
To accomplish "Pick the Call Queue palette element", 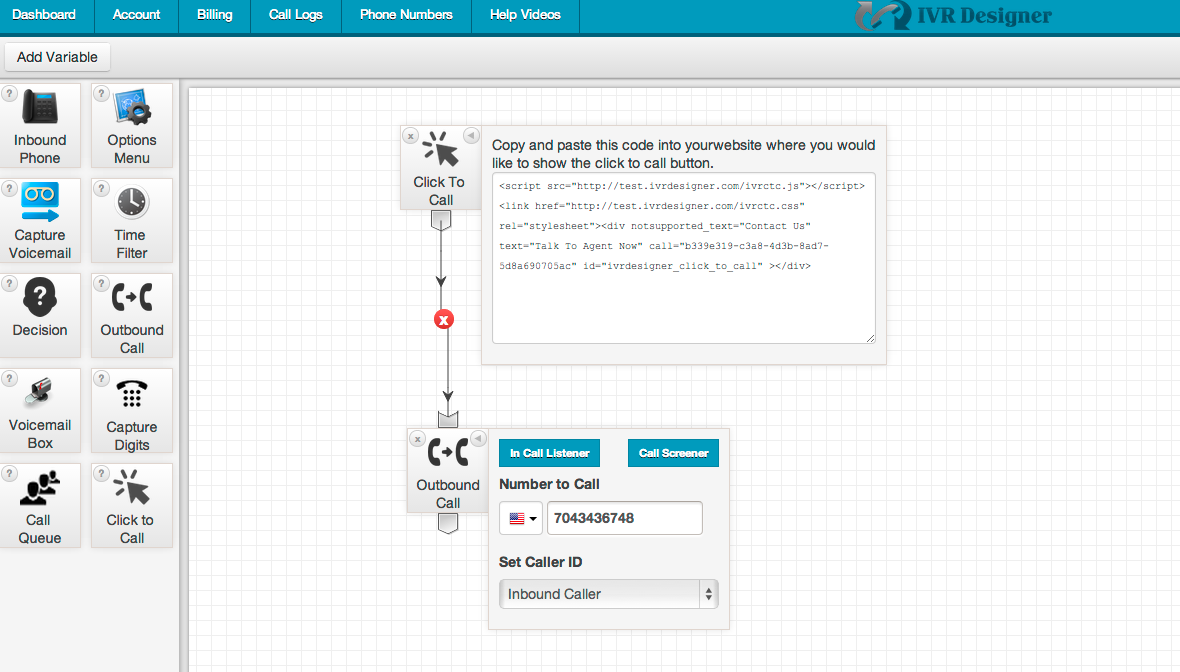I will (x=40, y=505).
